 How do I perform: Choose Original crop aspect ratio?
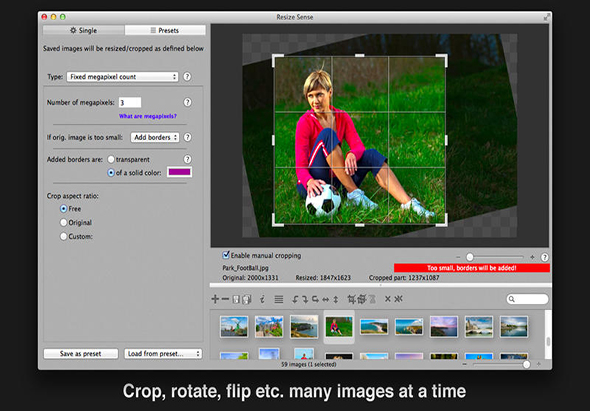63,222
